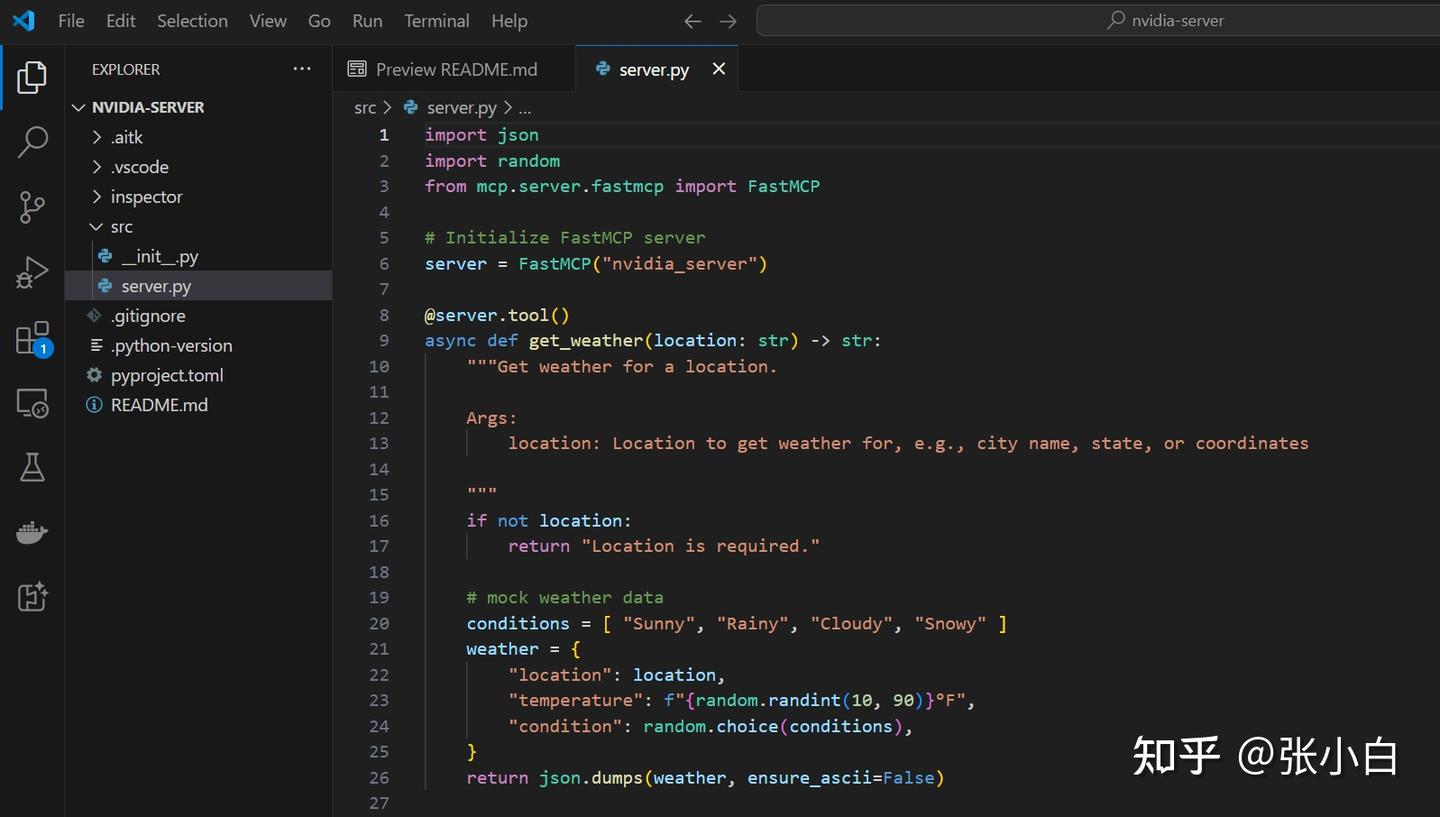Click the nvidia-server search box
Image resolution: width=1440 pixels, height=817 pixels.
tap(1096, 21)
